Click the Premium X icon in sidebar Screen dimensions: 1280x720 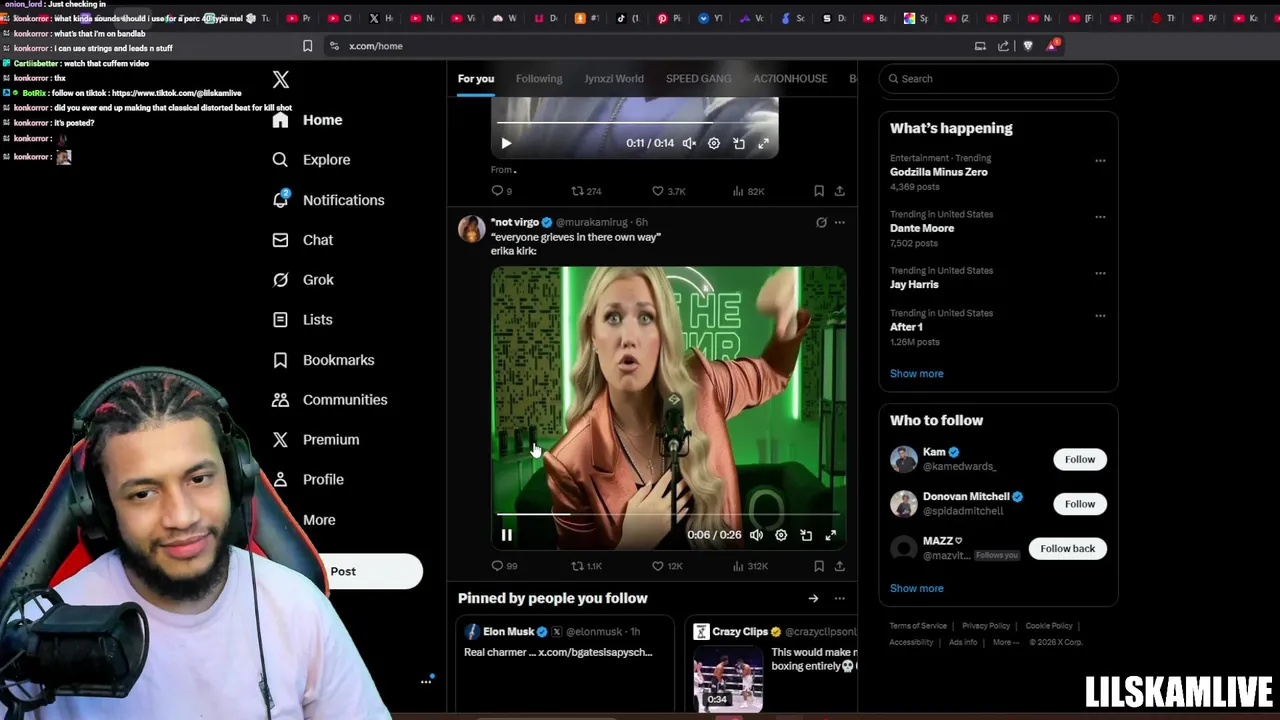pyautogui.click(x=281, y=440)
